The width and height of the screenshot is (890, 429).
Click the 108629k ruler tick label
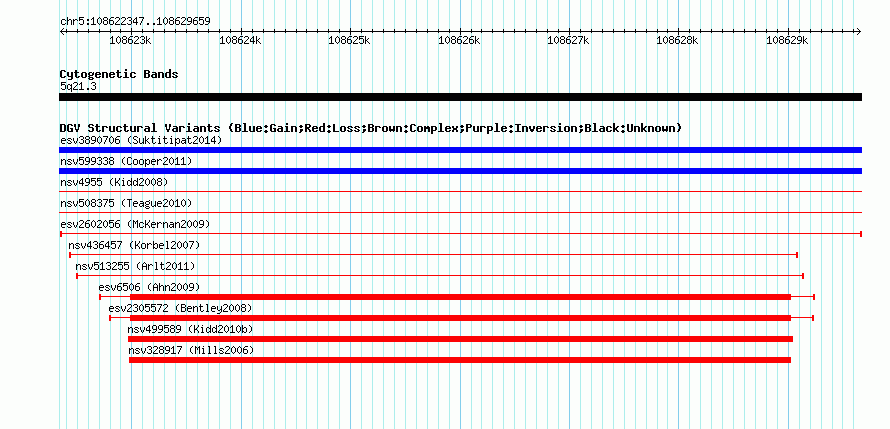point(787,40)
